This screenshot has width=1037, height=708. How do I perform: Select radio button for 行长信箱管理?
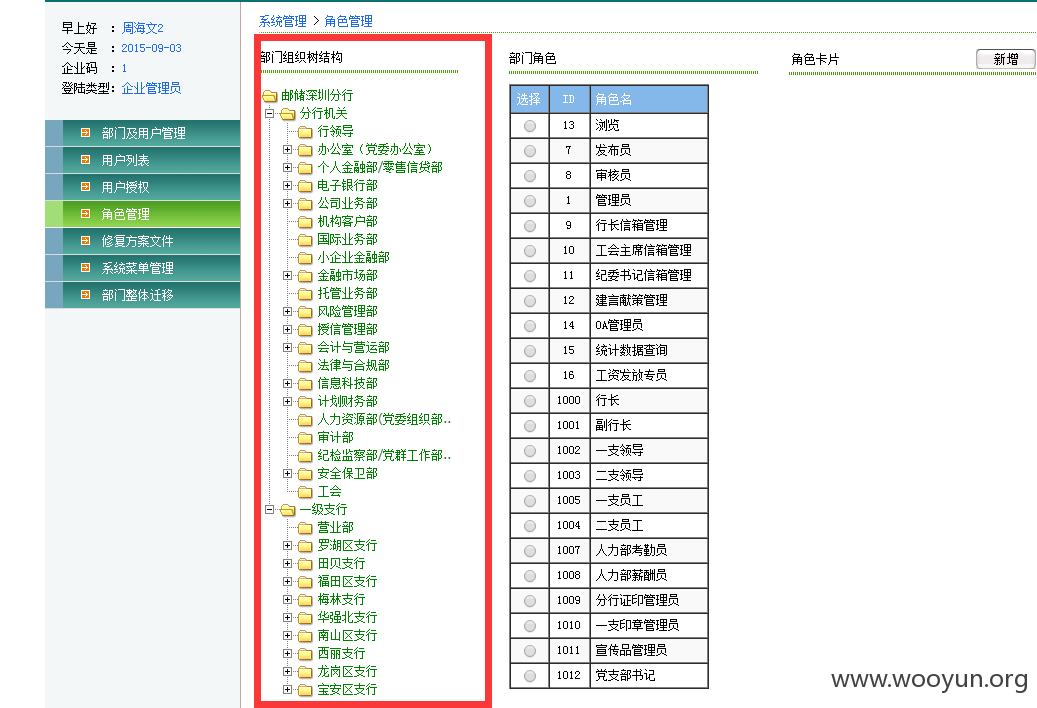coord(530,226)
